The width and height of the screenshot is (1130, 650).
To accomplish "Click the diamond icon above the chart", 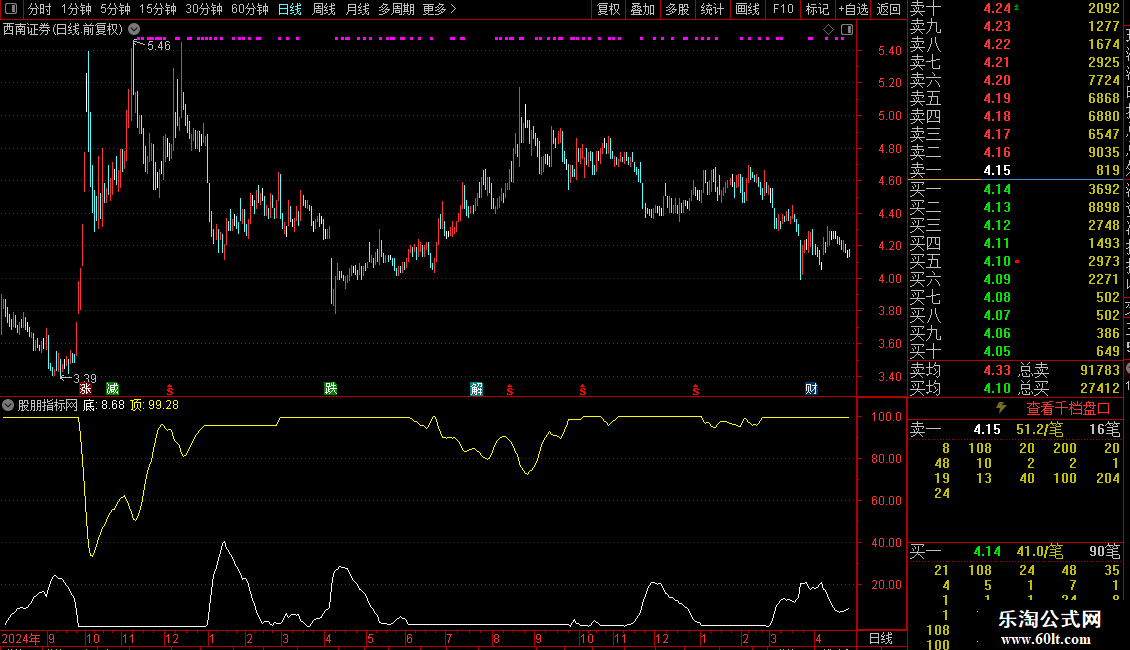I will (x=828, y=30).
